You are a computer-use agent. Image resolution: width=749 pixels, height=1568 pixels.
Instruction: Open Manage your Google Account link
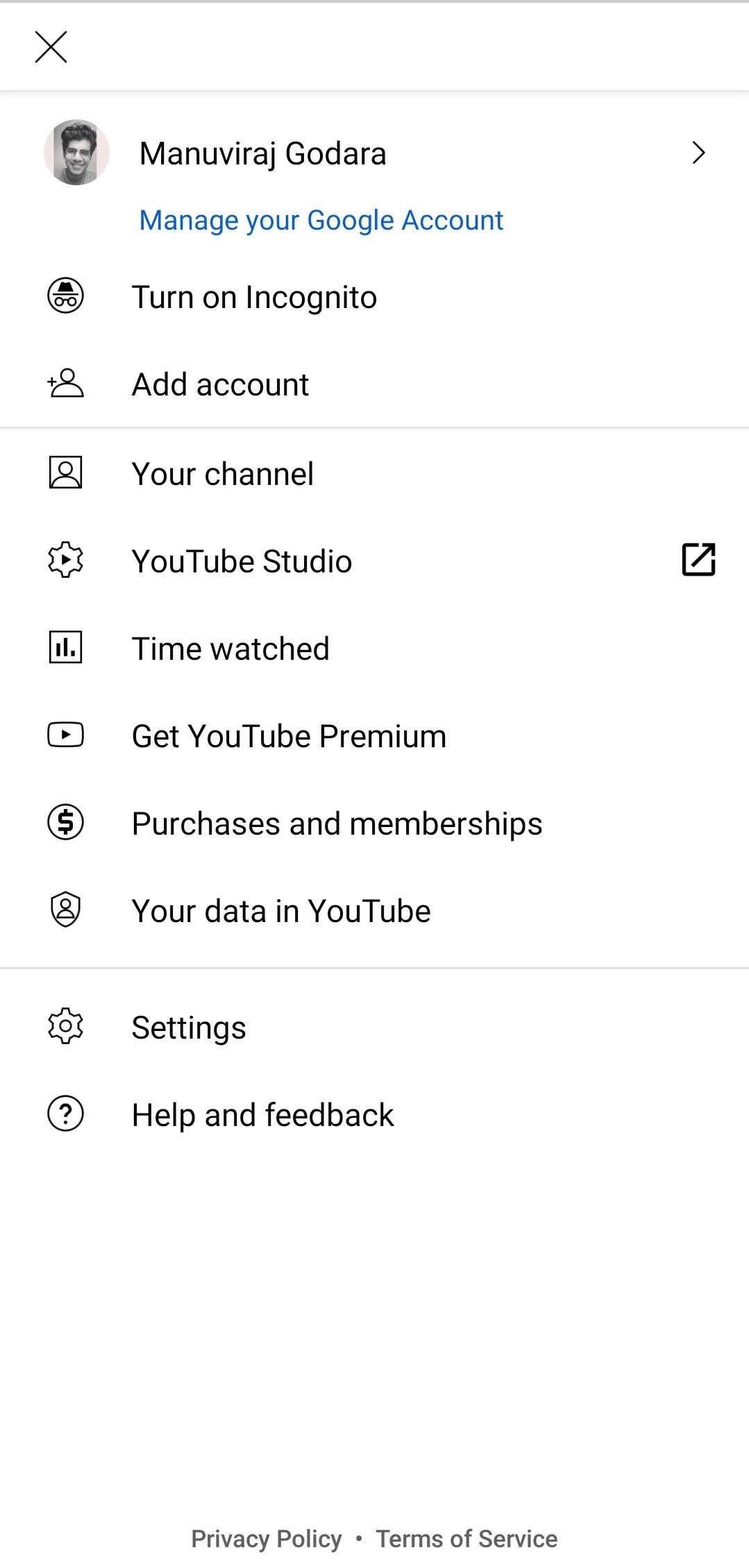[321, 221]
